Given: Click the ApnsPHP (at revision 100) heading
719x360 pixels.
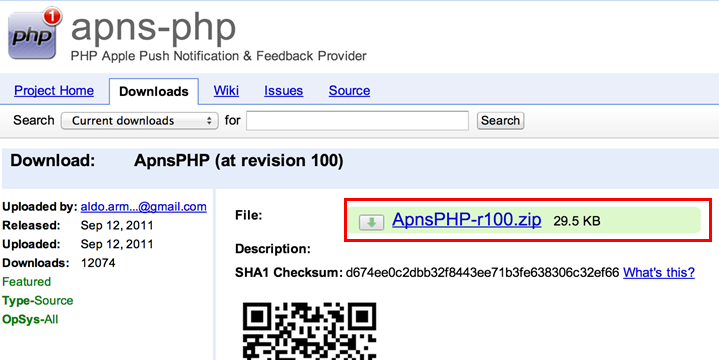Looking at the screenshot, I should [x=238, y=161].
